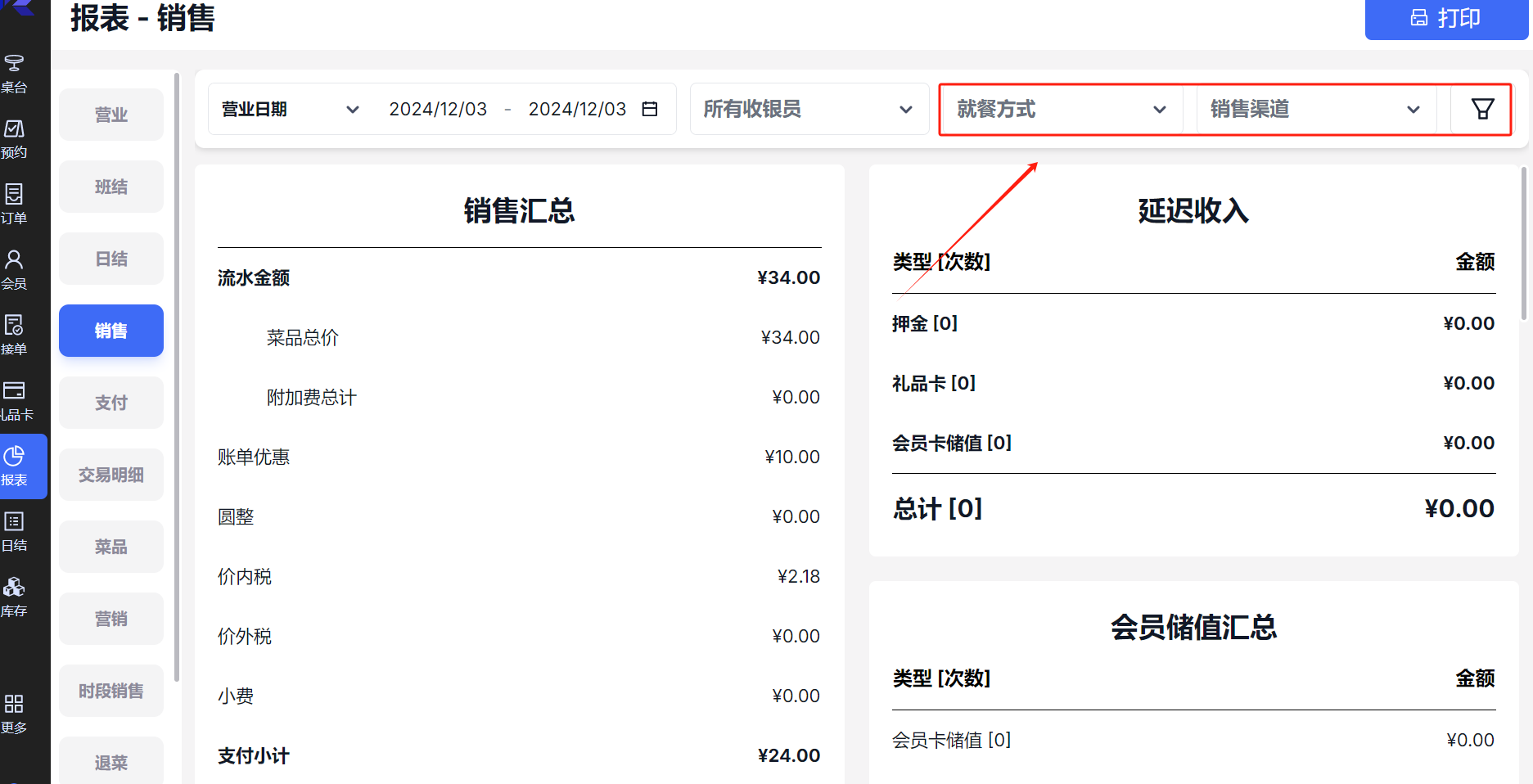The image size is (1533, 784).
Task: Open the 更多 more grid icon
Action: tap(14, 714)
